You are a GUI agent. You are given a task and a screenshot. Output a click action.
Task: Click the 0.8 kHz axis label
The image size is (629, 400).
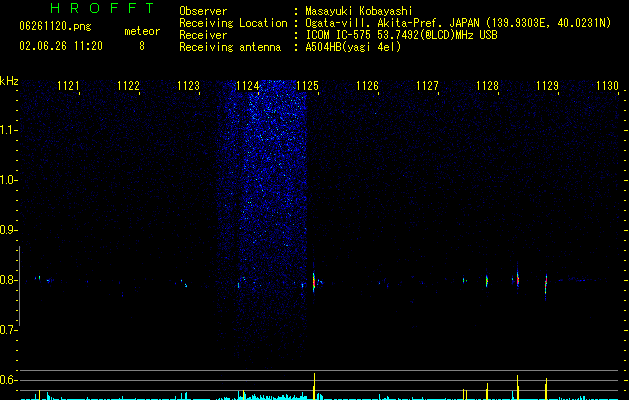click(x=8, y=280)
